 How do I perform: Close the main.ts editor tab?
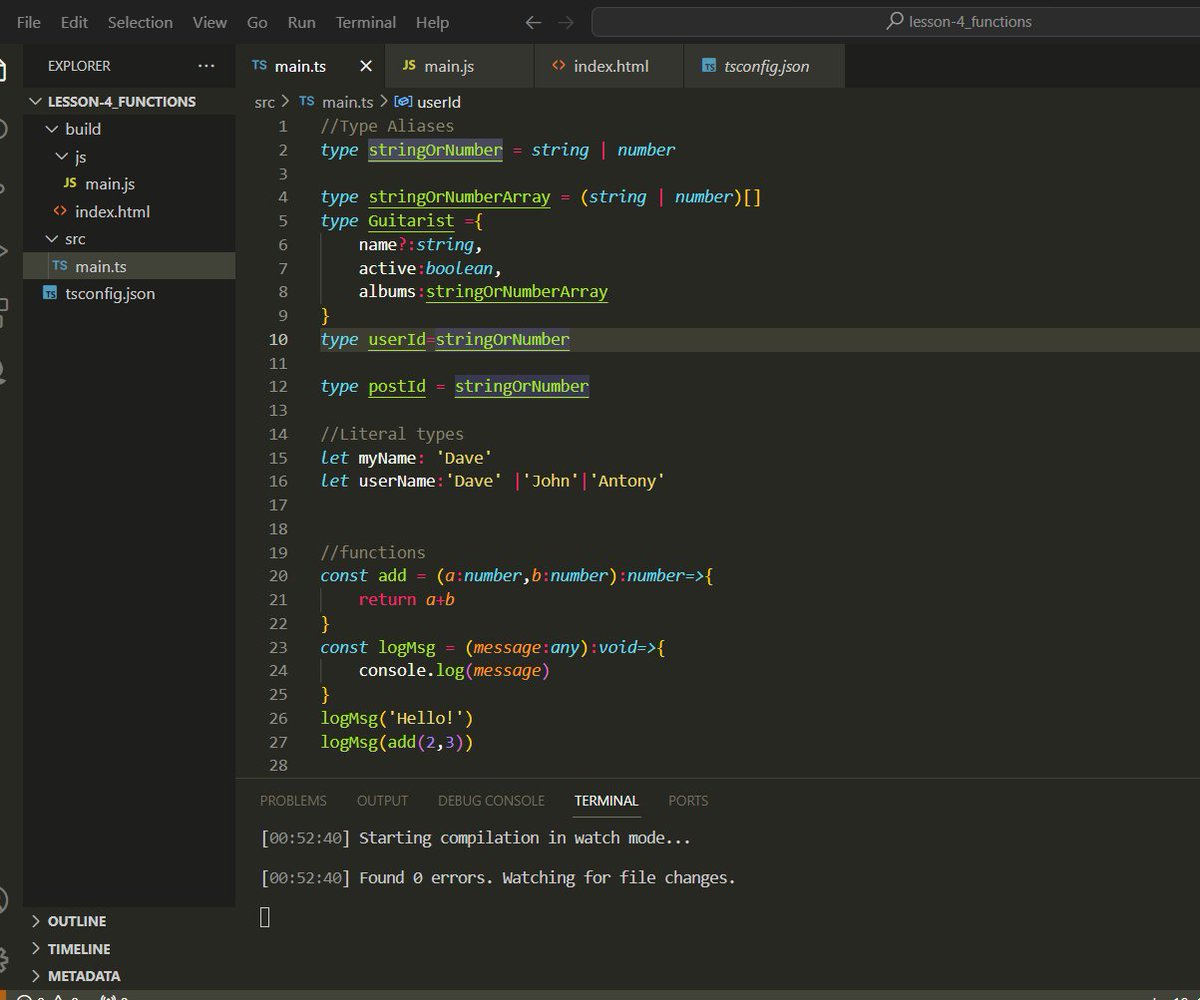[365, 65]
